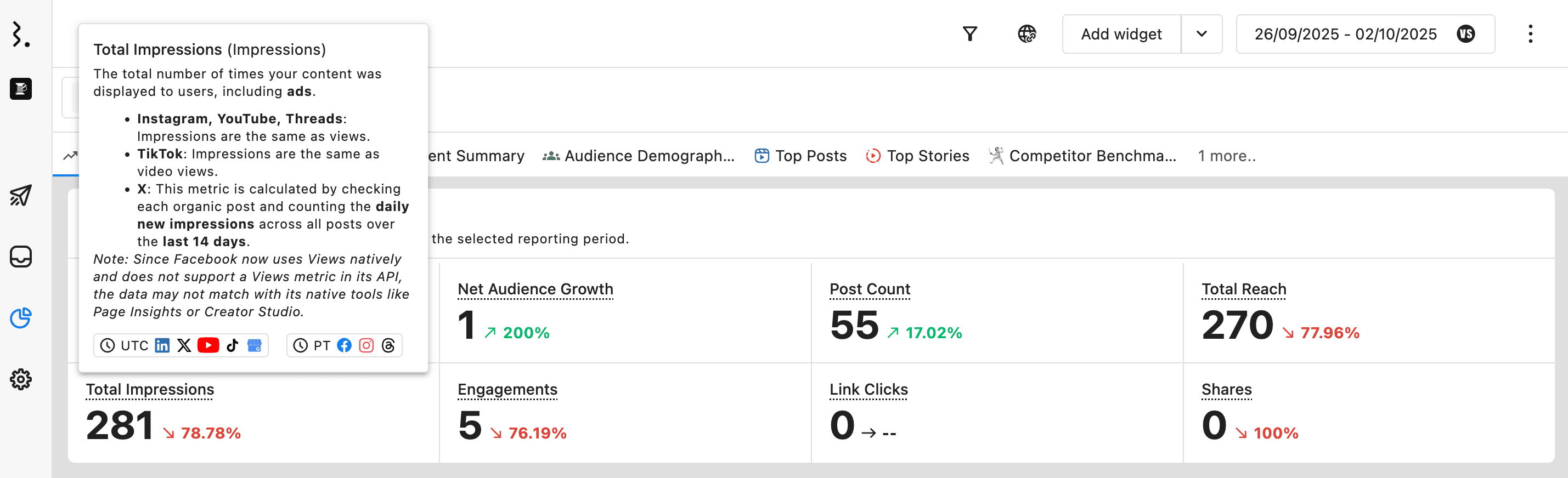The width and height of the screenshot is (1568, 478).
Task: Toggle the VS compare badge in date range
Action: pyautogui.click(x=1466, y=34)
